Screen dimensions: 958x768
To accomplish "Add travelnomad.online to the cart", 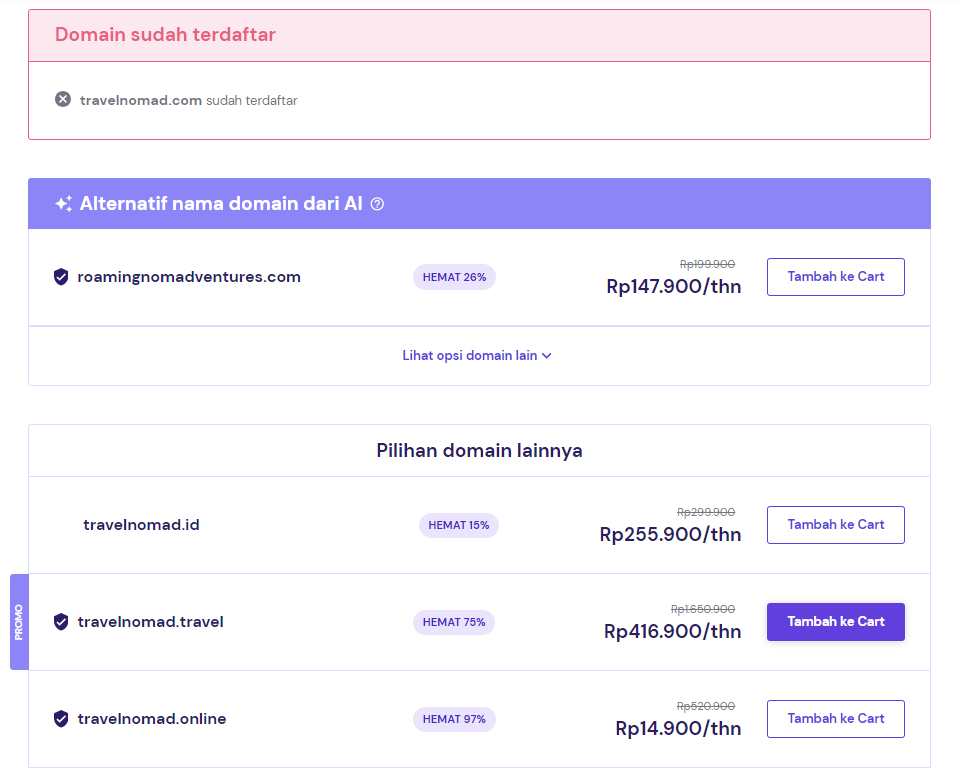I will pyautogui.click(x=835, y=718).
